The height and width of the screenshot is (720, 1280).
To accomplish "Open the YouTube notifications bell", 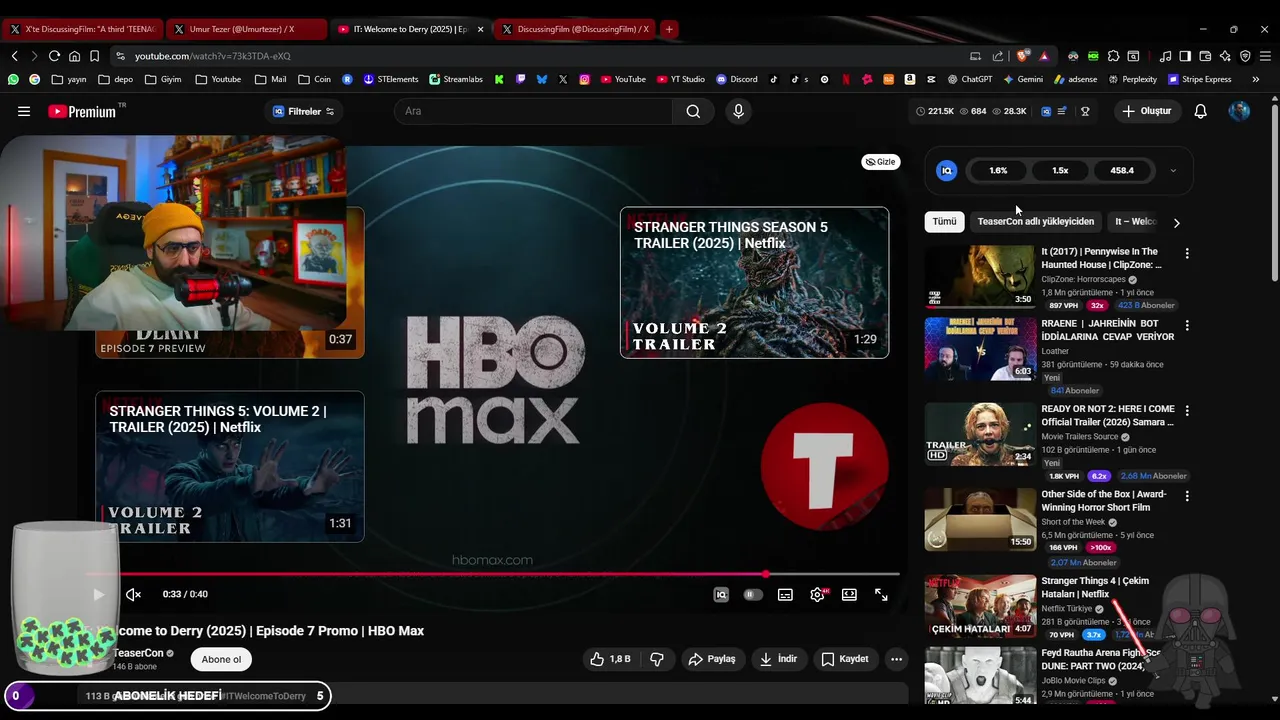I will [1201, 111].
